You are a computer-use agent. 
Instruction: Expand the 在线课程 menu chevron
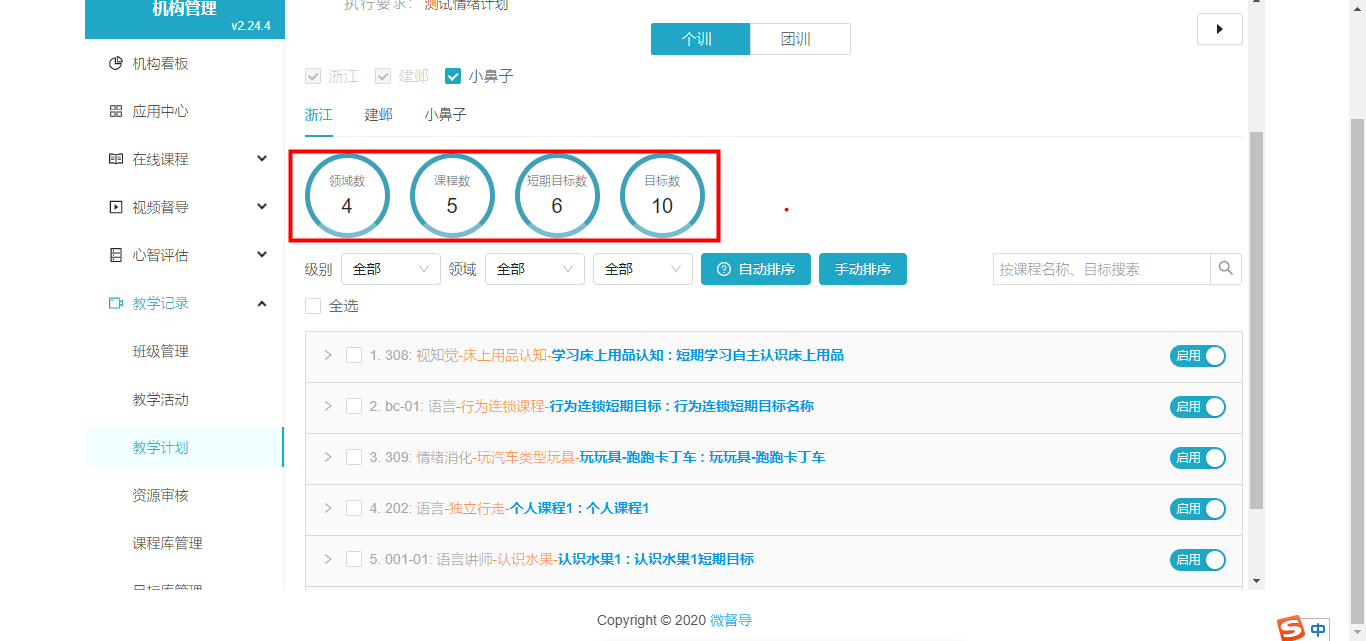262,159
